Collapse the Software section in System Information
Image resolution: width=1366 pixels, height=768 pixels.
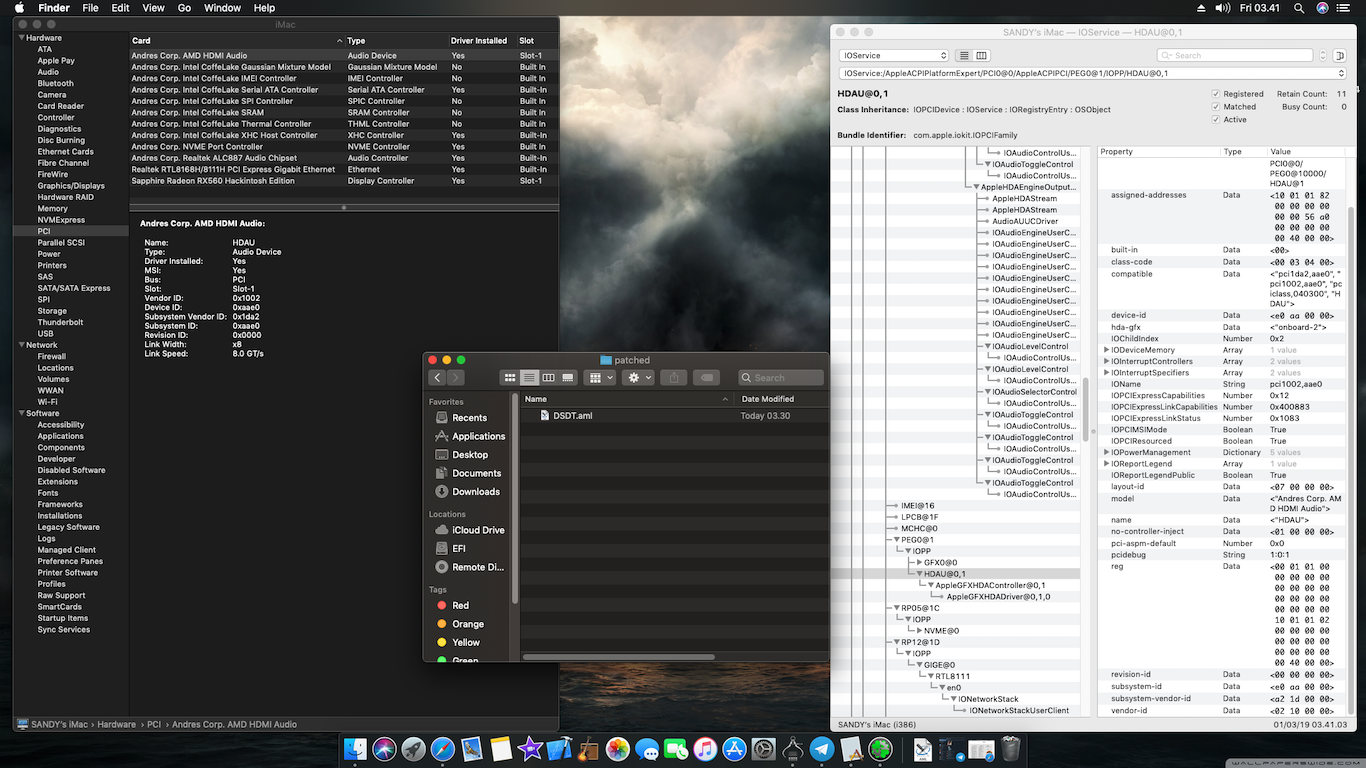pyautogui.click(x=21, y=413)
